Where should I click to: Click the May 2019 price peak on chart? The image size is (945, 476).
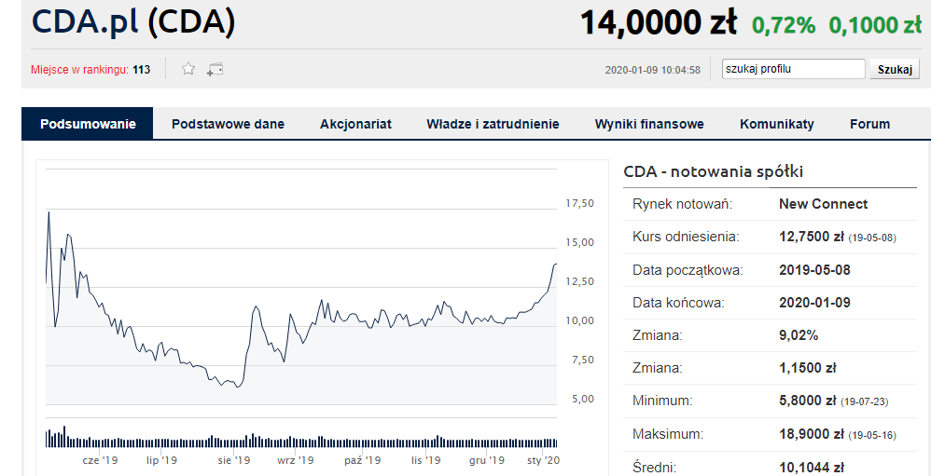(48, 213)
